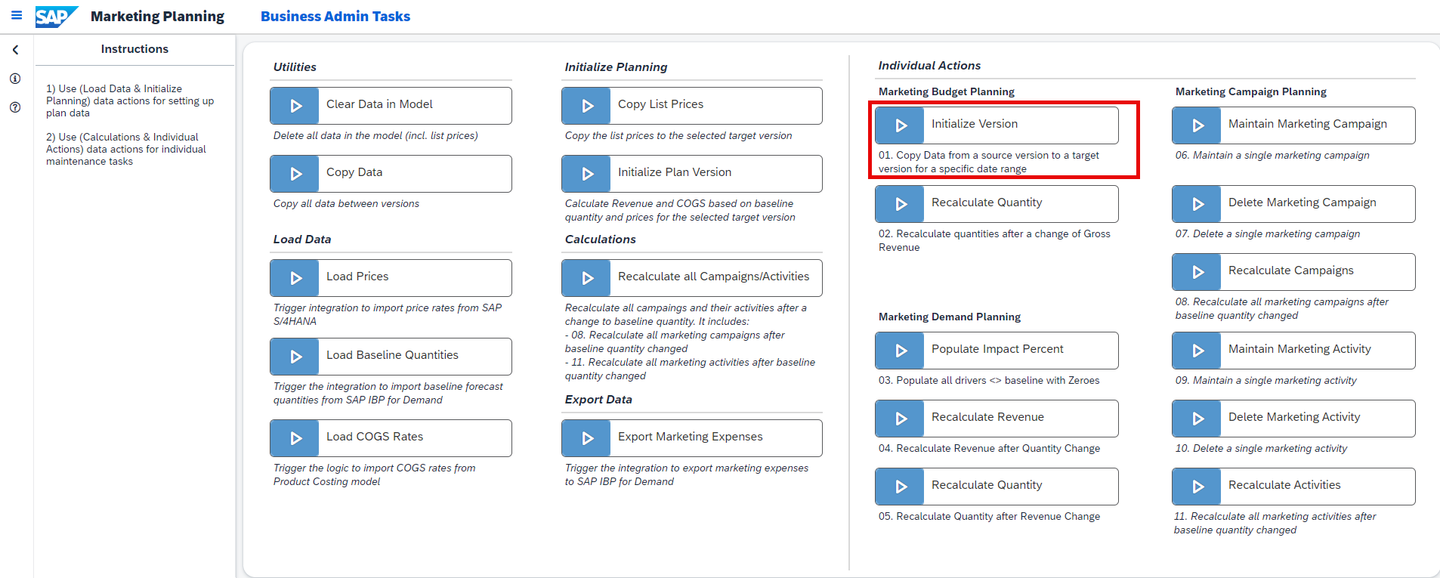Open the help question mark icon
Image resolution: width=1440 pixels, height=578 pixels.
point(15,107)
